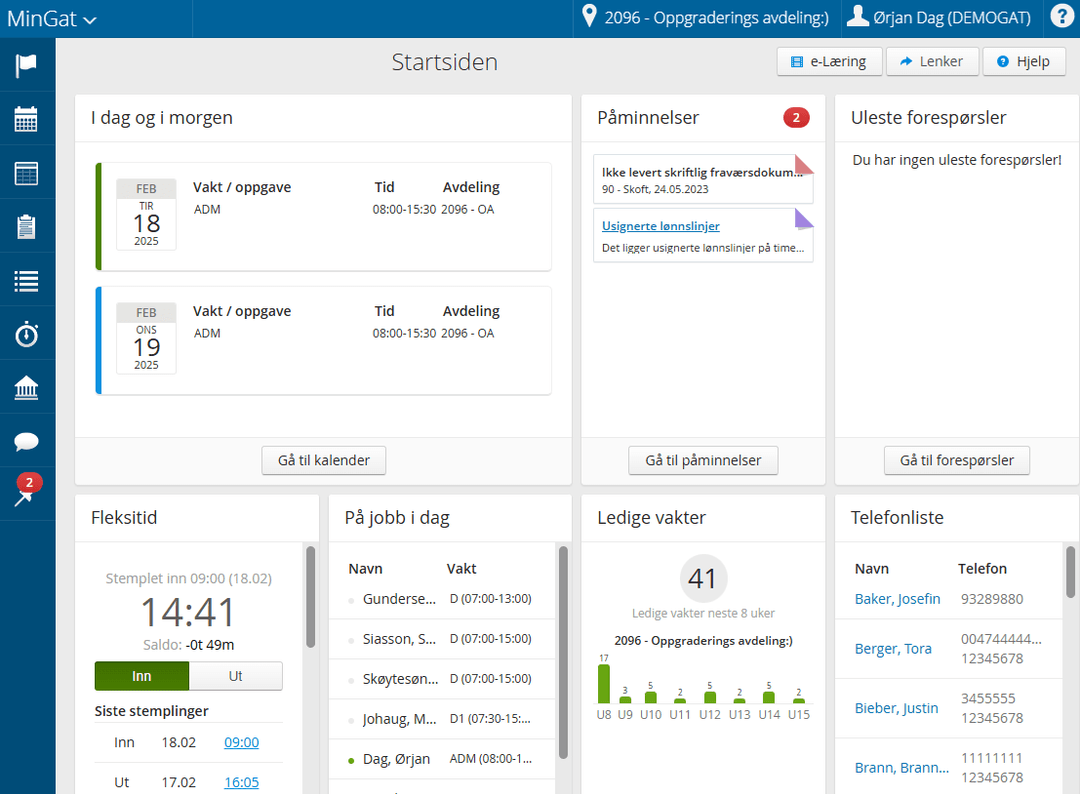
Task: Select the list view icon in sidebar
Action: 26,280
